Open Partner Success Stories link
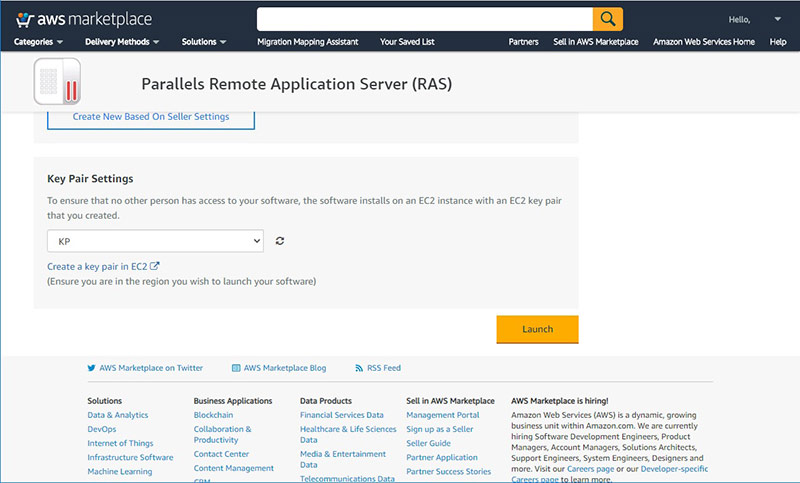 448,472
